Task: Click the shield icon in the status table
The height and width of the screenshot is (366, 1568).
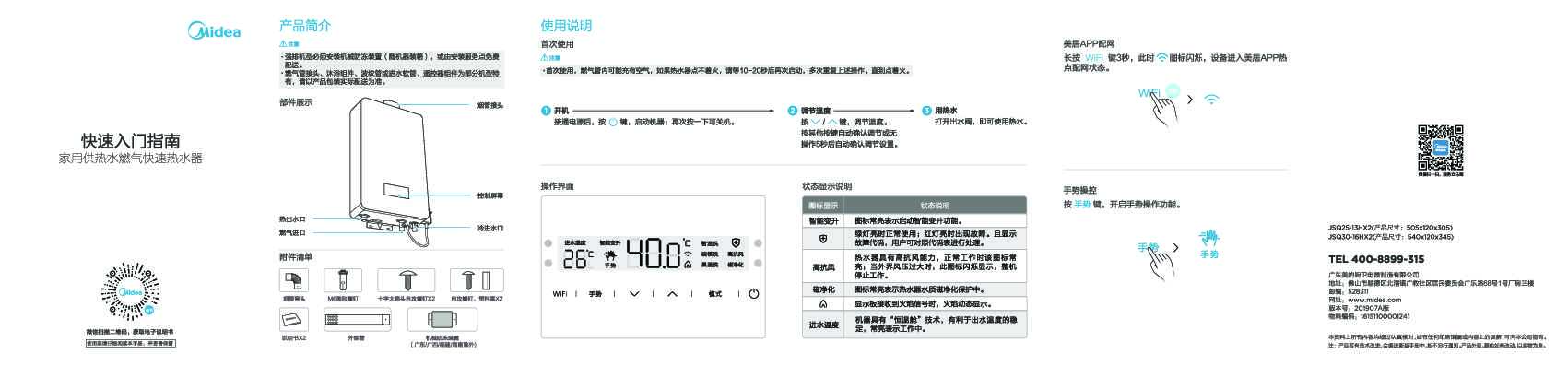Action: [x=822, y=238]
